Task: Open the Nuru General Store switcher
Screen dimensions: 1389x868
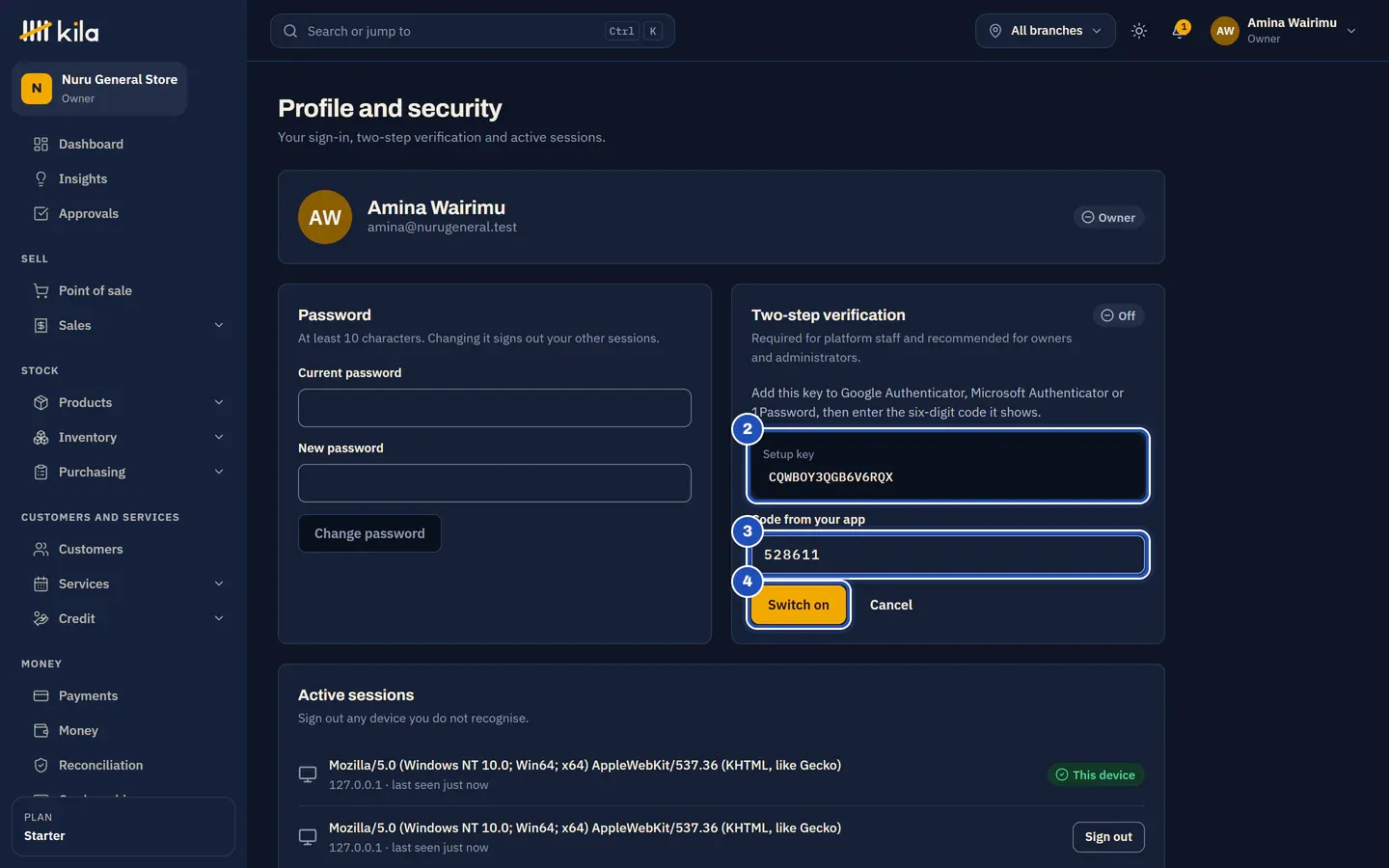Action: point(99,89)
